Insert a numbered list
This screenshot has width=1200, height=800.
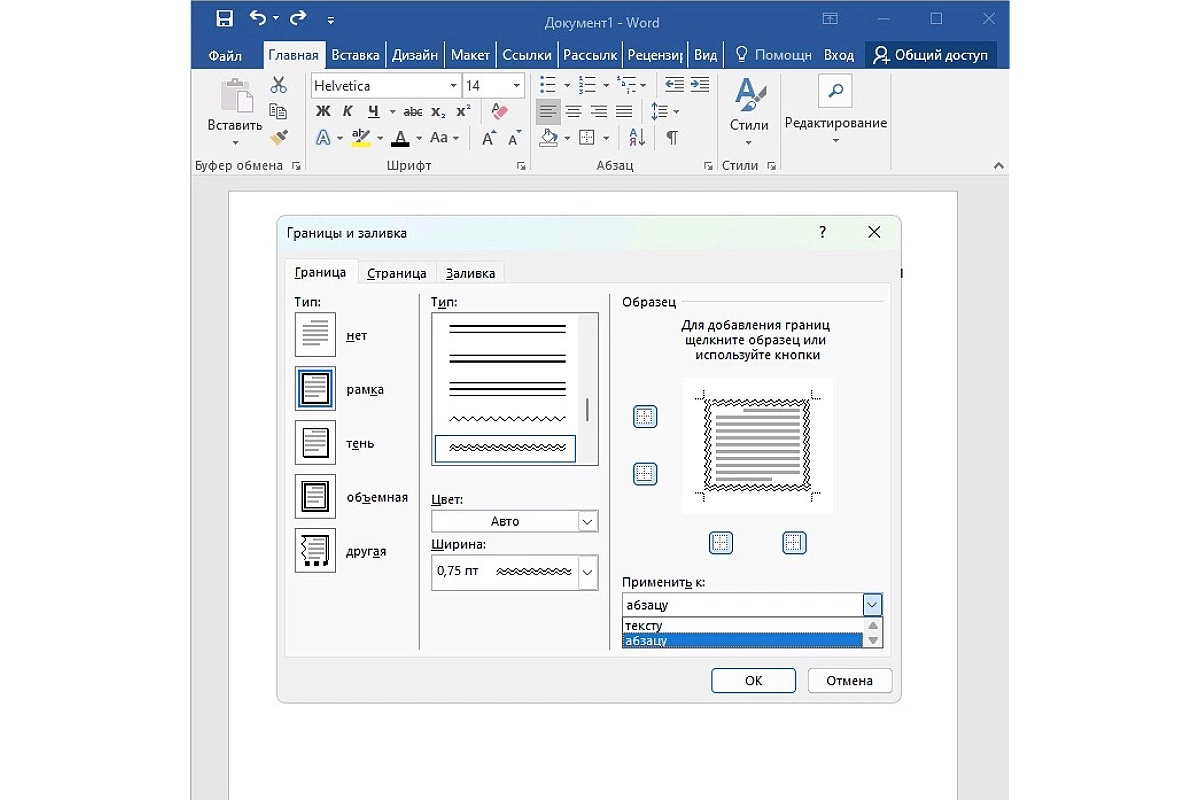point(587,85)
